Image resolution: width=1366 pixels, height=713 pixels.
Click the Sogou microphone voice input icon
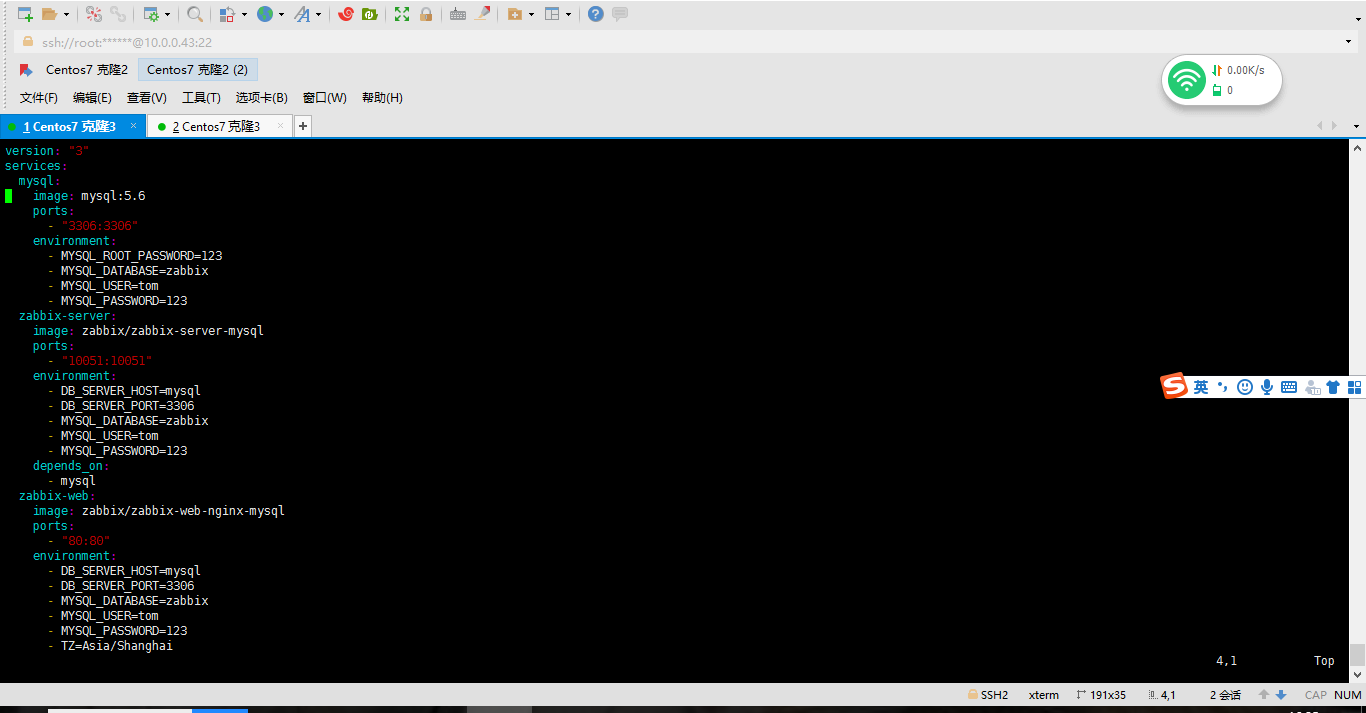1267,387
